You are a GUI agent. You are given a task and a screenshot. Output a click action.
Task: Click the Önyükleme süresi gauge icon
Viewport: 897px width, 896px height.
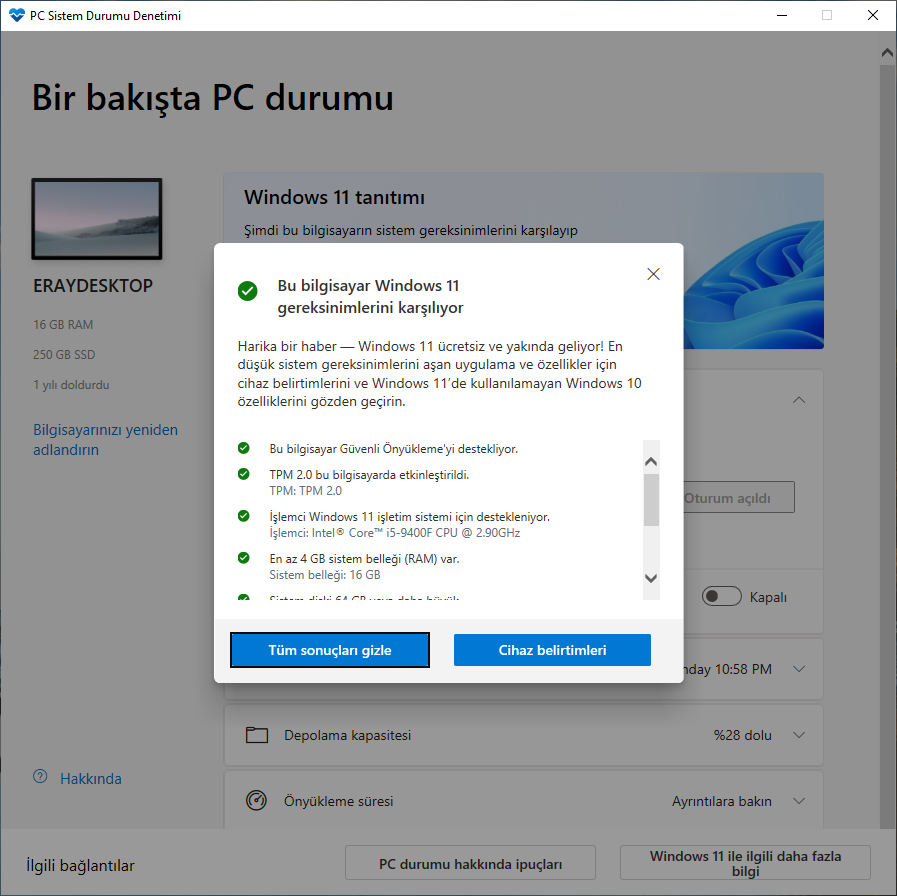click(256, 800)
